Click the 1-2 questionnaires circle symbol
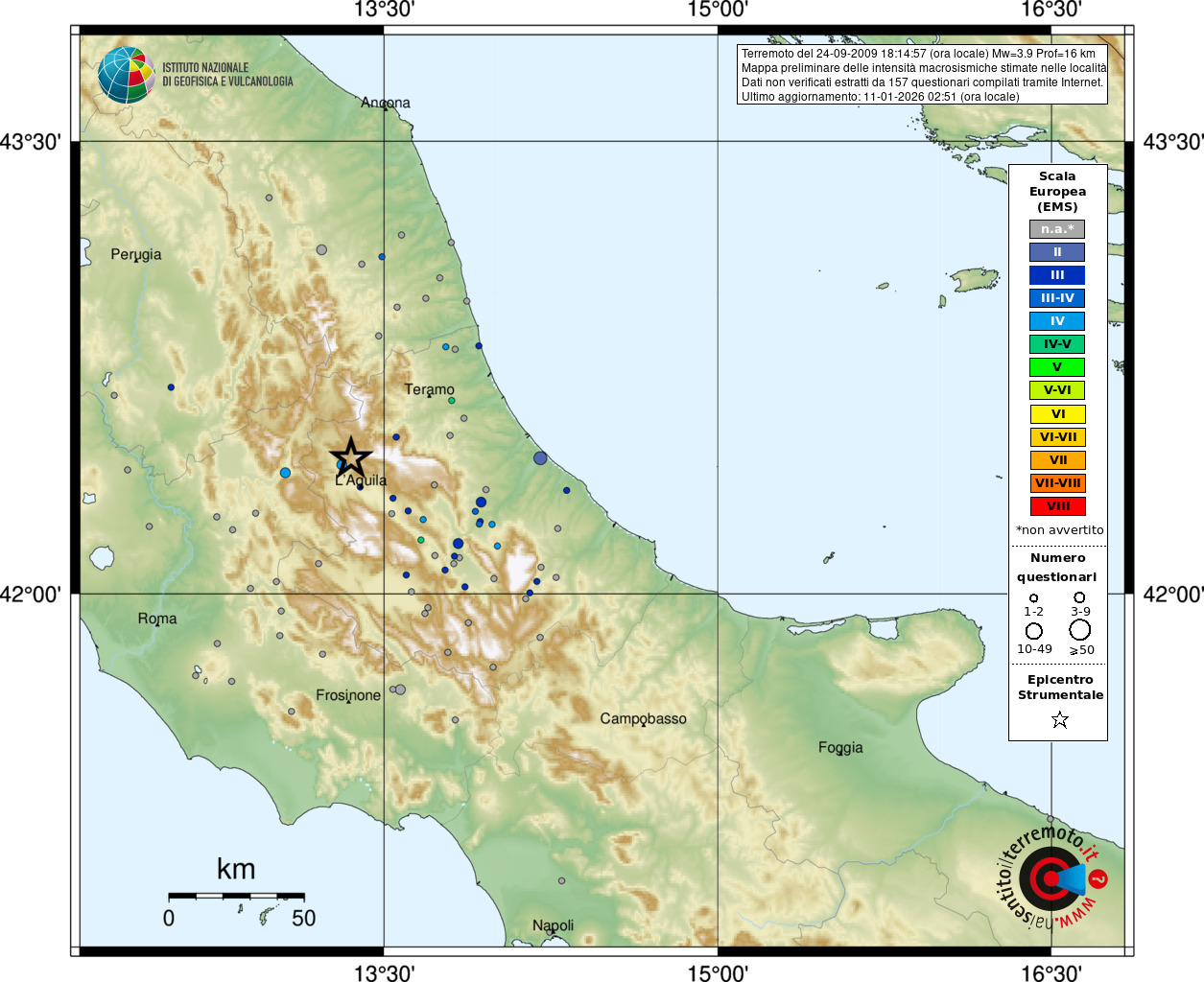Screen dimensions: 1204x982 [1033, 597]
